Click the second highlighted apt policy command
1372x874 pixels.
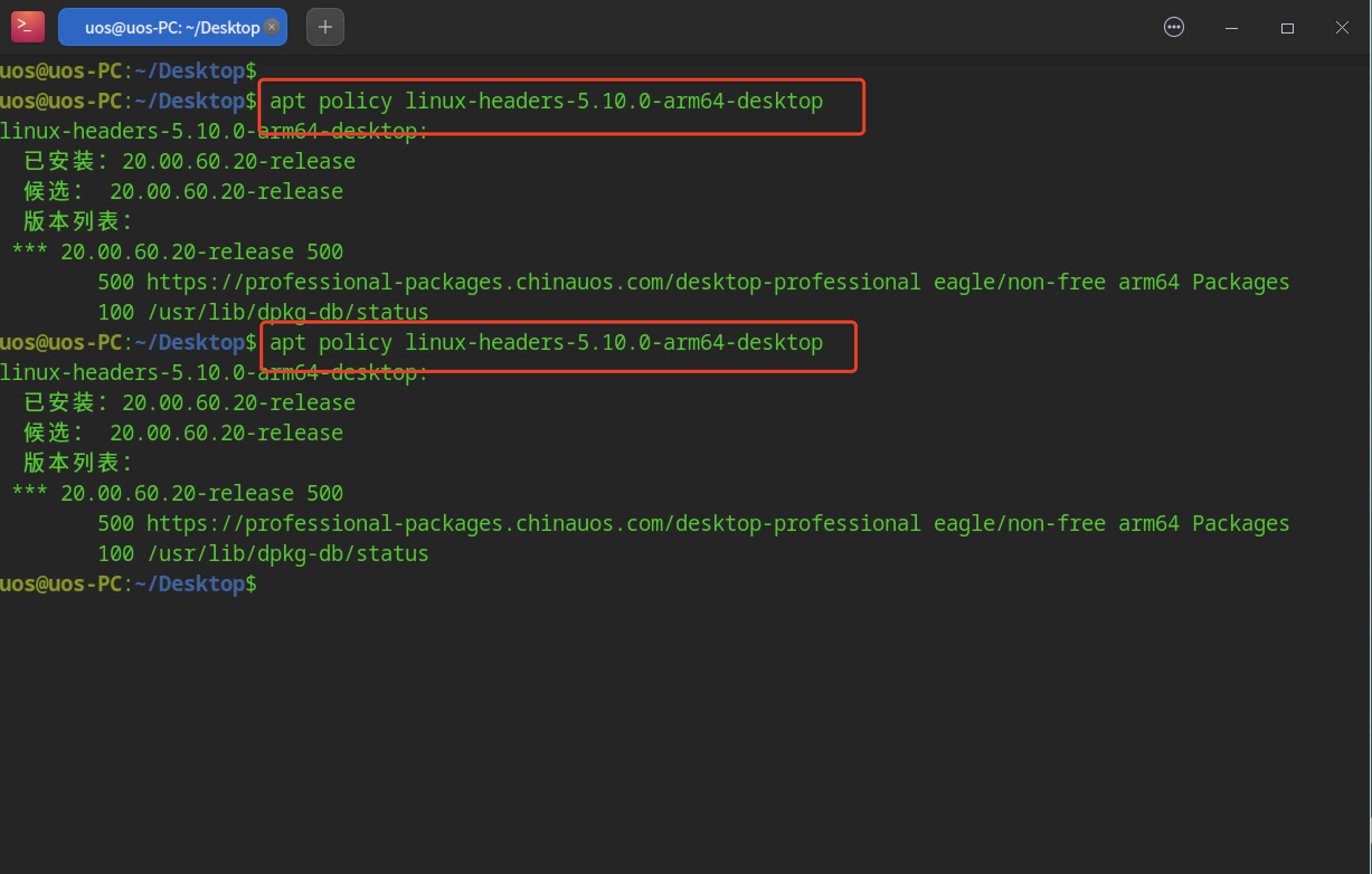click(545, 343)
